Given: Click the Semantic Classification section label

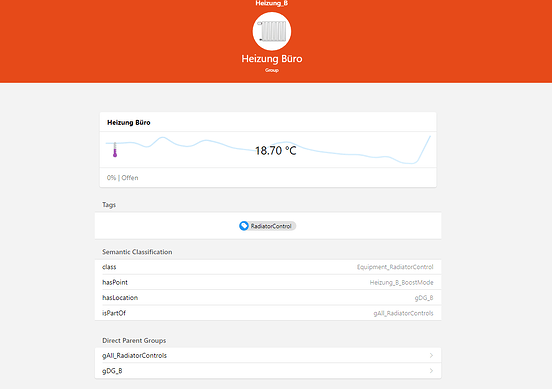Looking at the screenshot, I should point(137,252).
